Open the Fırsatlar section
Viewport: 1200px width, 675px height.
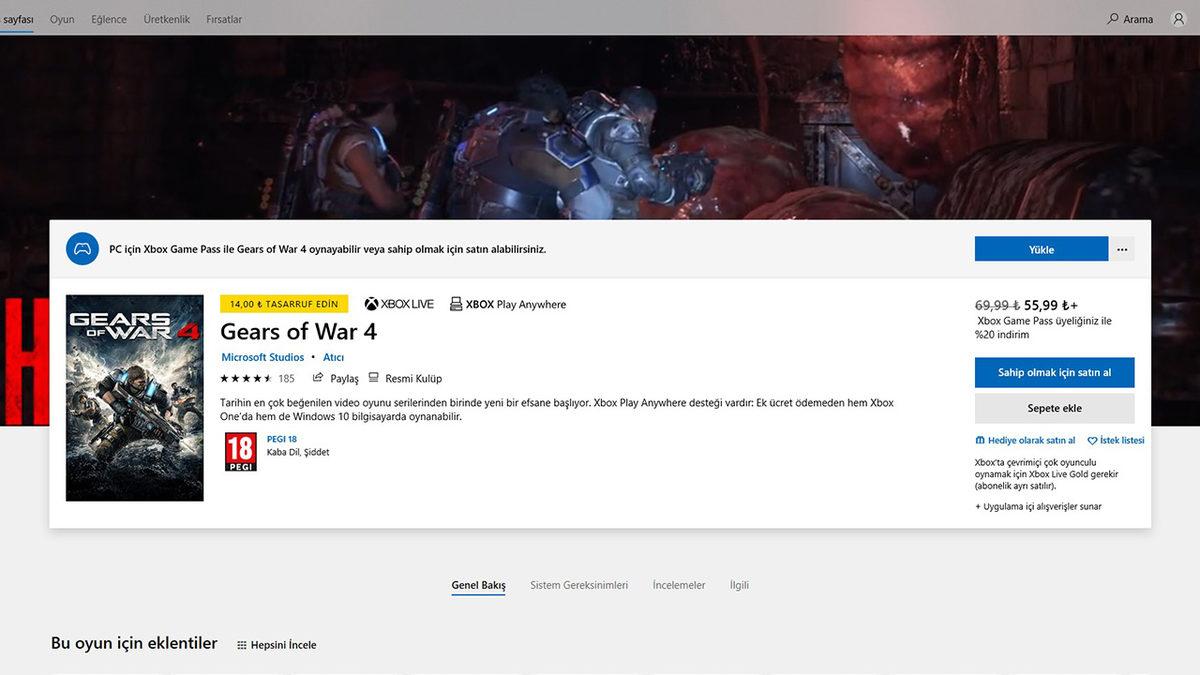223,18
